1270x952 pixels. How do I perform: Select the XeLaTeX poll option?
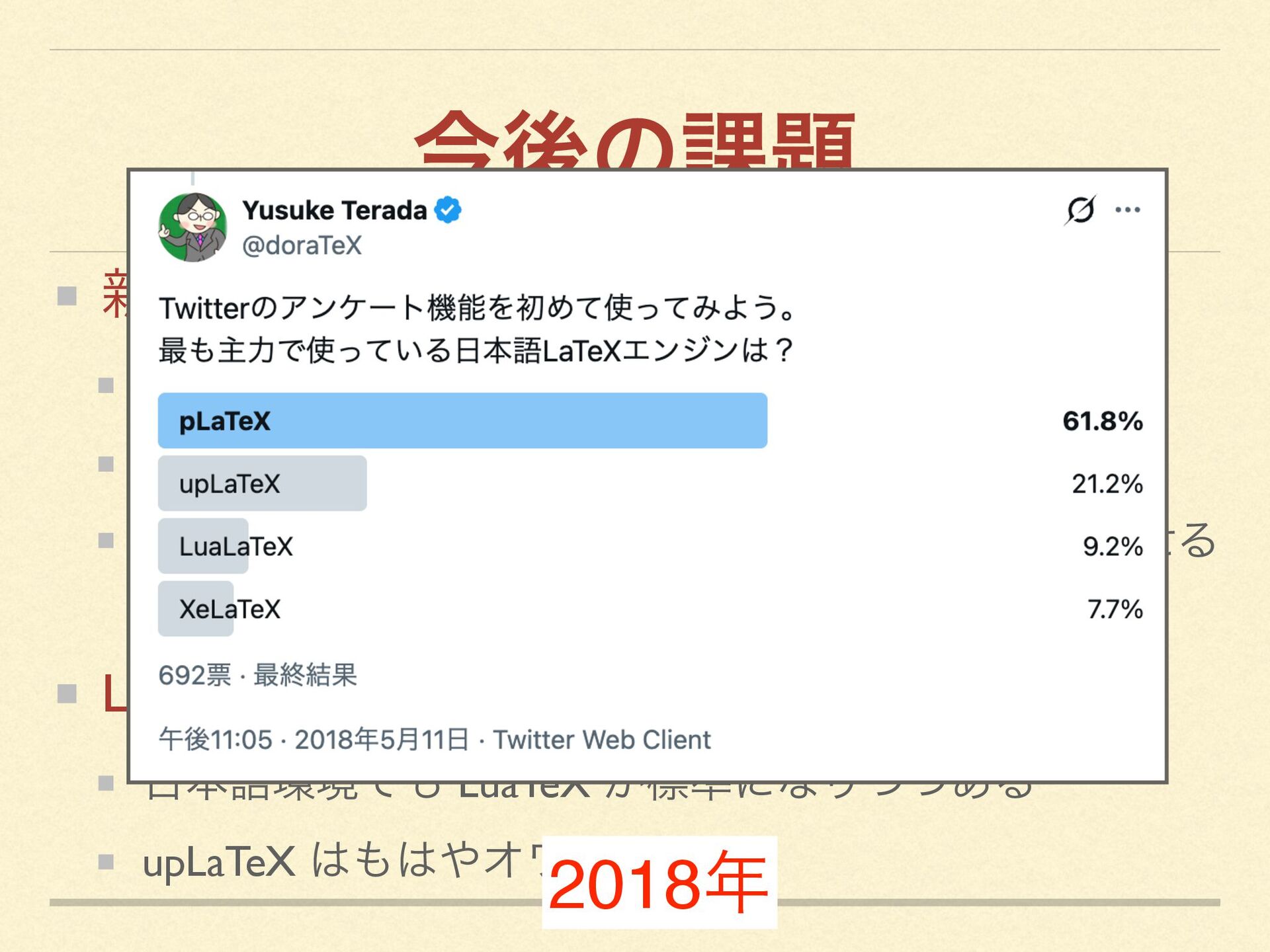tap(229, 609)
